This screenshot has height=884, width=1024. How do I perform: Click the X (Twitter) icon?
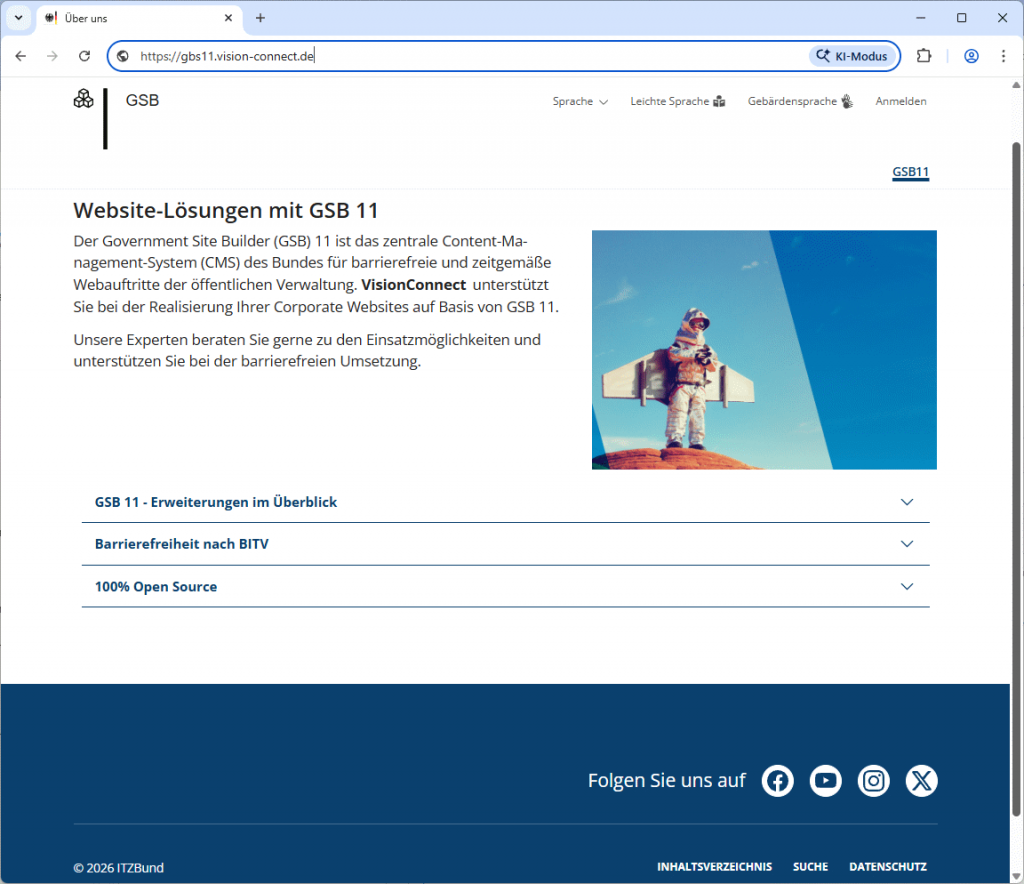pyautogui.click(x=921, y=780)
